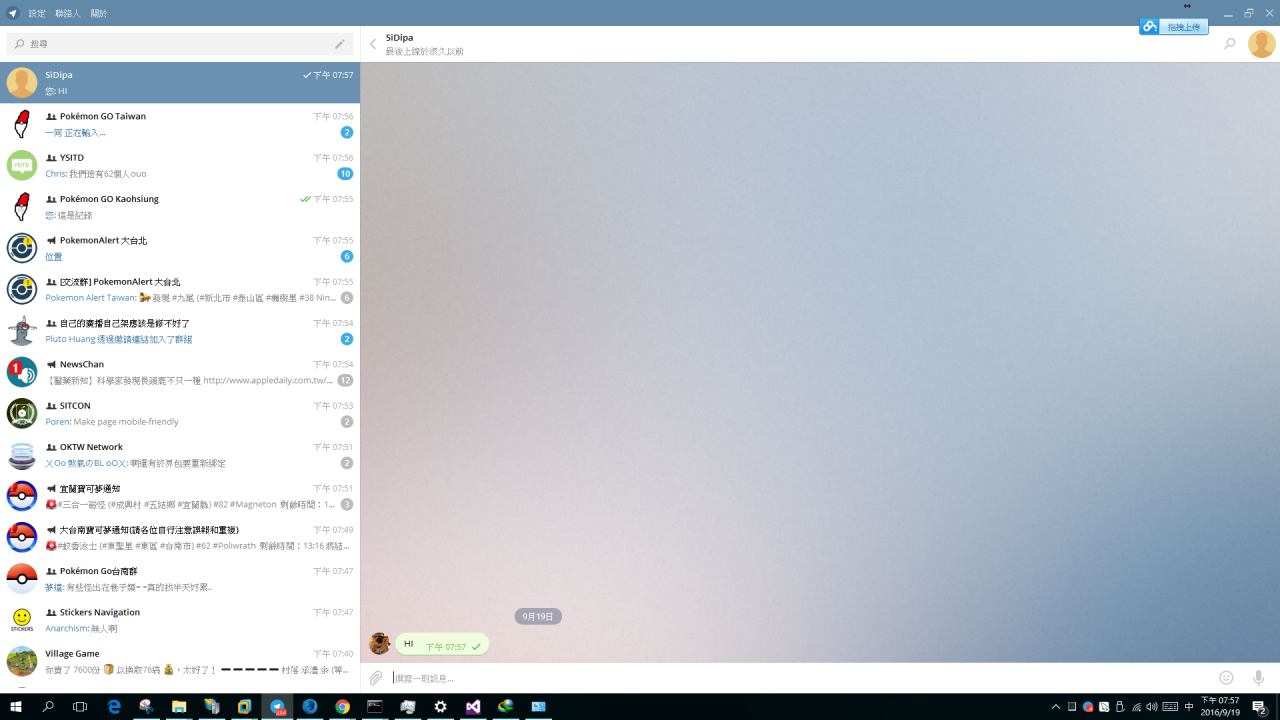
Task: Click the YSITD green avatar
Action: point(22,165)
